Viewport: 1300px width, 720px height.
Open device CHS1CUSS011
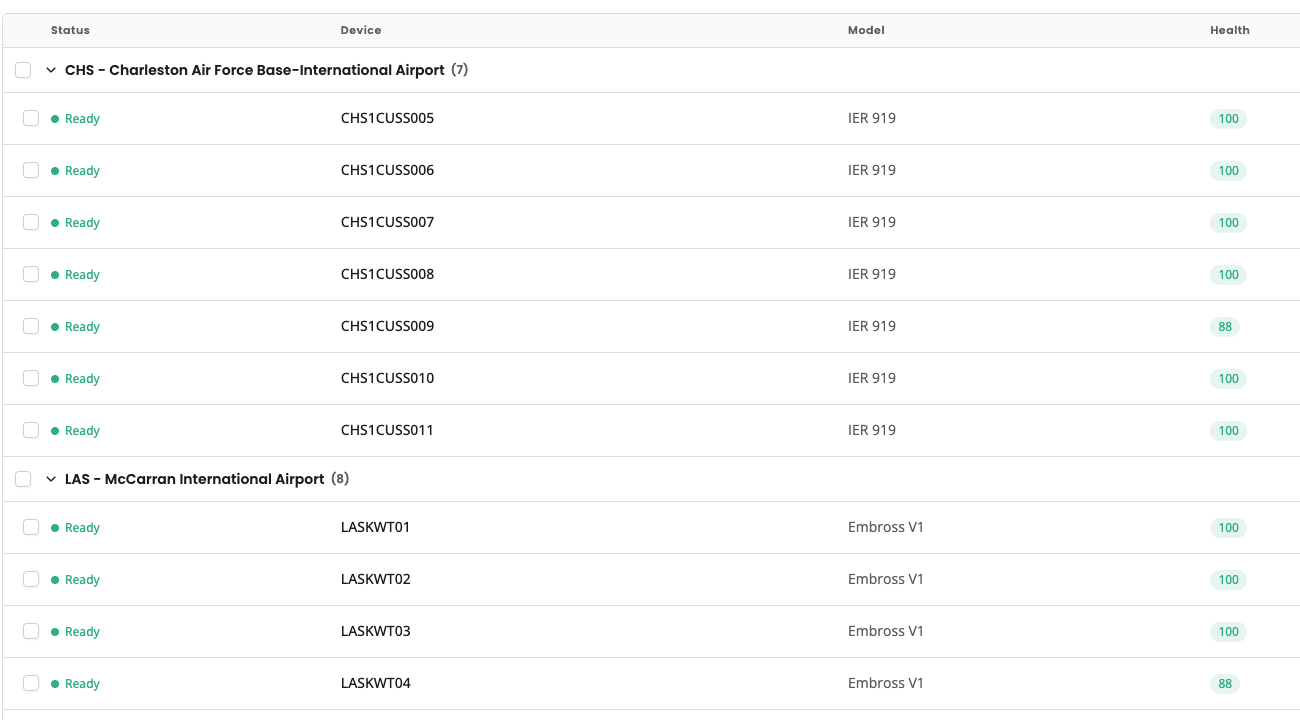click(x=387, y=430)
